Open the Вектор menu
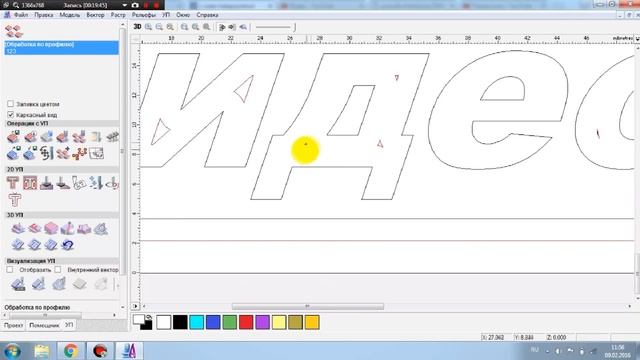The height and width of the screenshot is (360, 640). 95,15
